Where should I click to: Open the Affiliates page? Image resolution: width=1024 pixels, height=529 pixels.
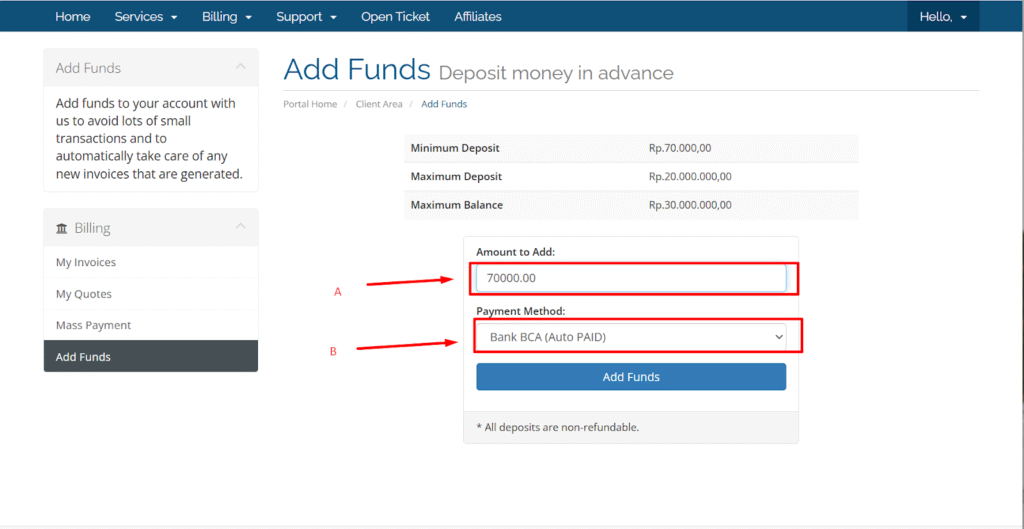(478, 17)
